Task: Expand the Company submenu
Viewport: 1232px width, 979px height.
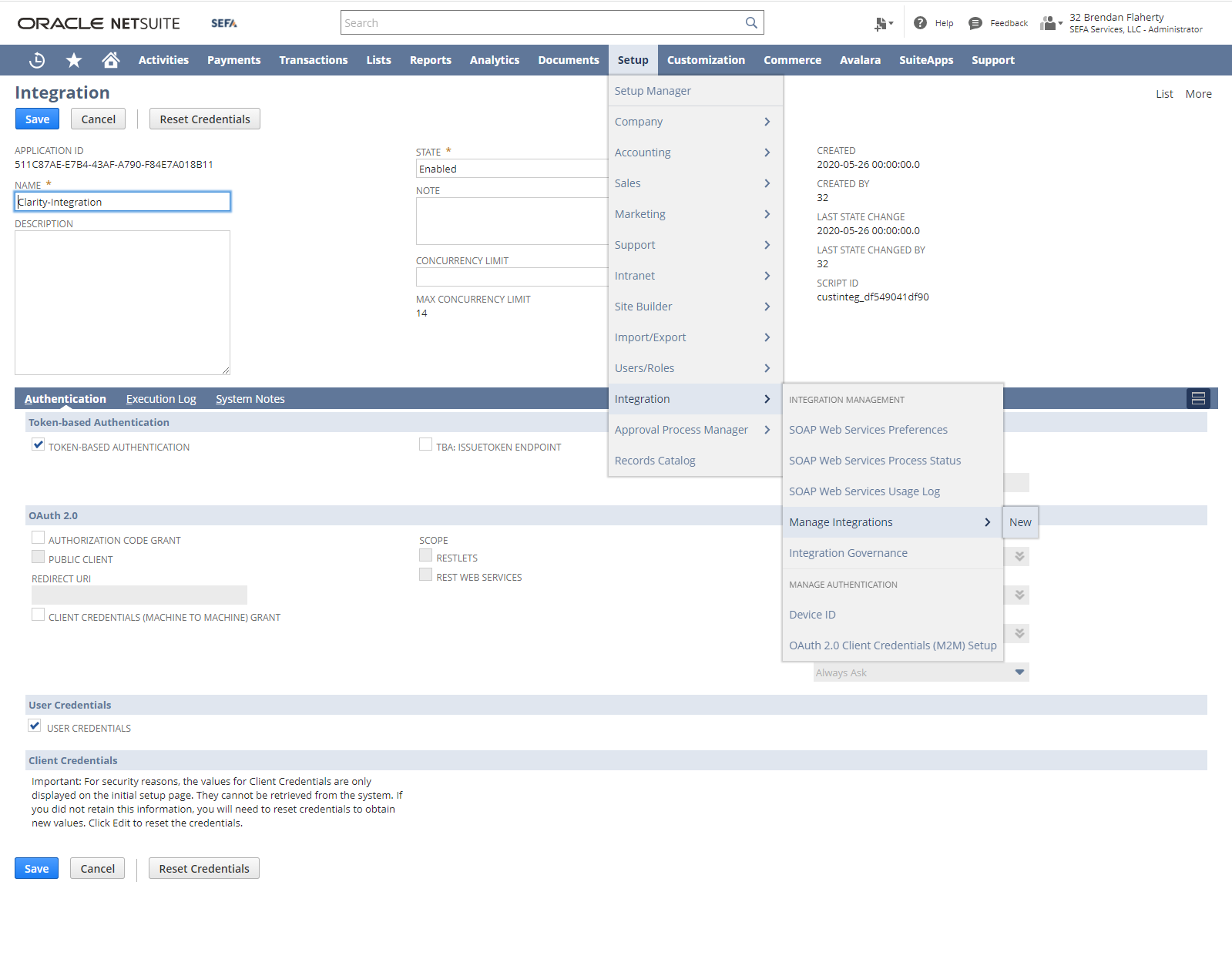Action: (695, 122)
